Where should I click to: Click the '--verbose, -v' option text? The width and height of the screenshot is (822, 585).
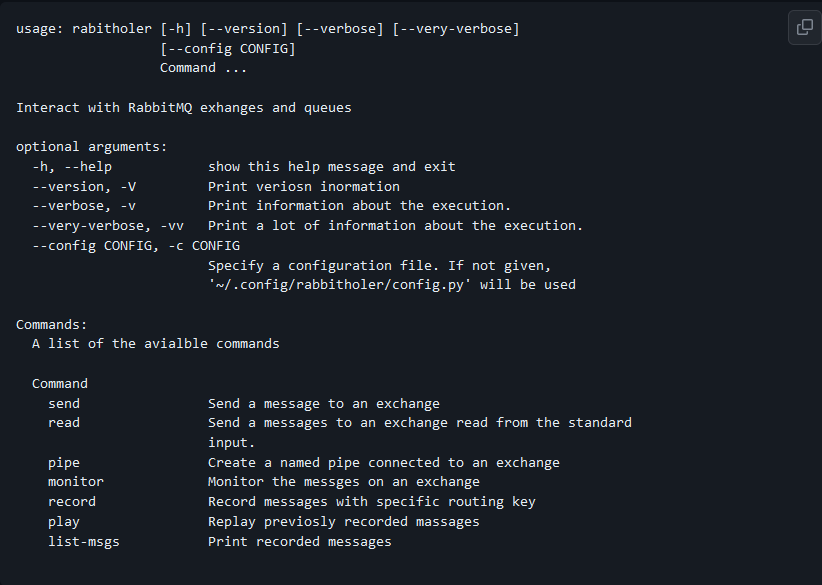pyautogui.click(x=84, y=205)
